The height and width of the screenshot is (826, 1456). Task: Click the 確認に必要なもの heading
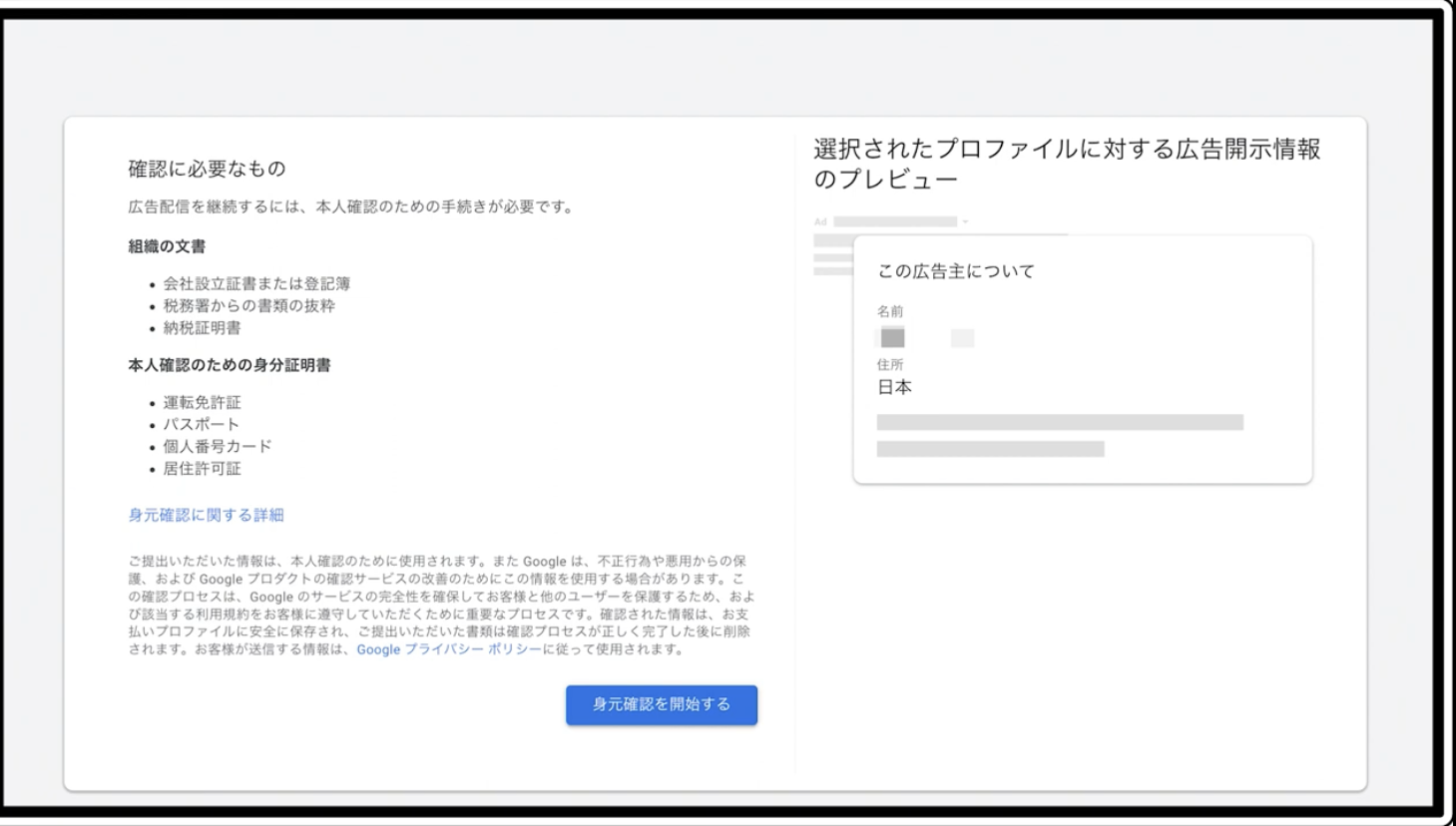coord(207,169)
